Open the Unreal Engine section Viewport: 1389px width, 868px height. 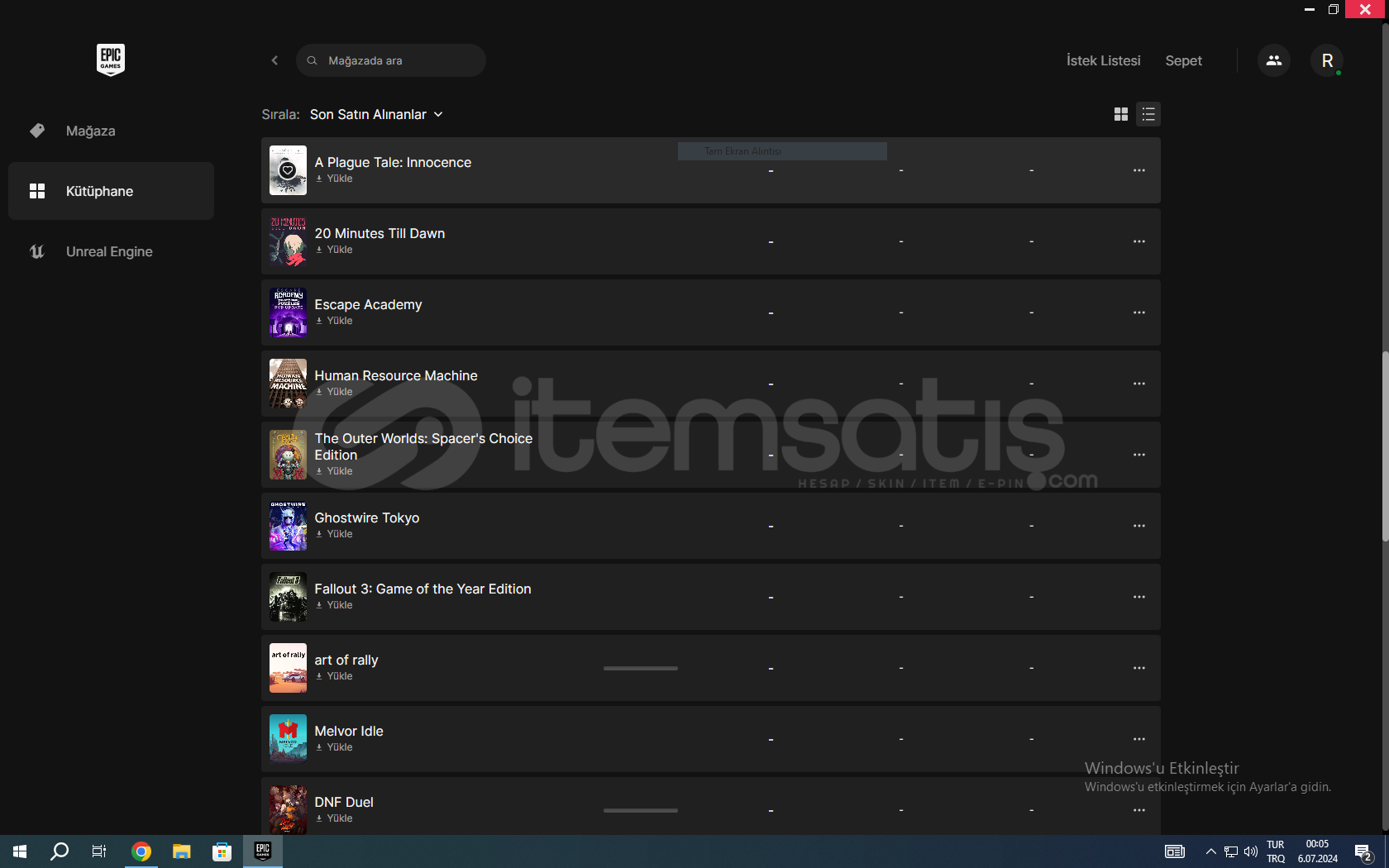click(x=111, y=251)
